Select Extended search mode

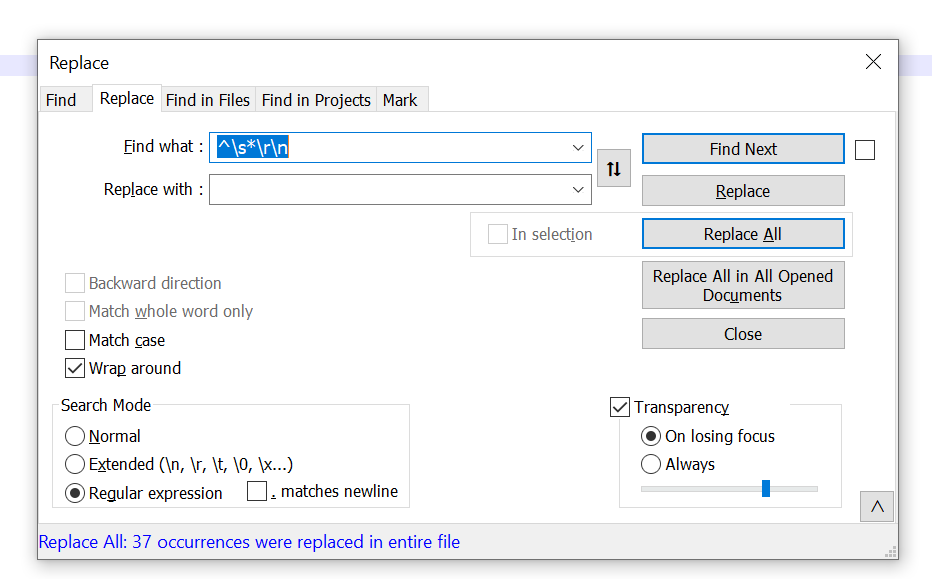pos(75,464)
